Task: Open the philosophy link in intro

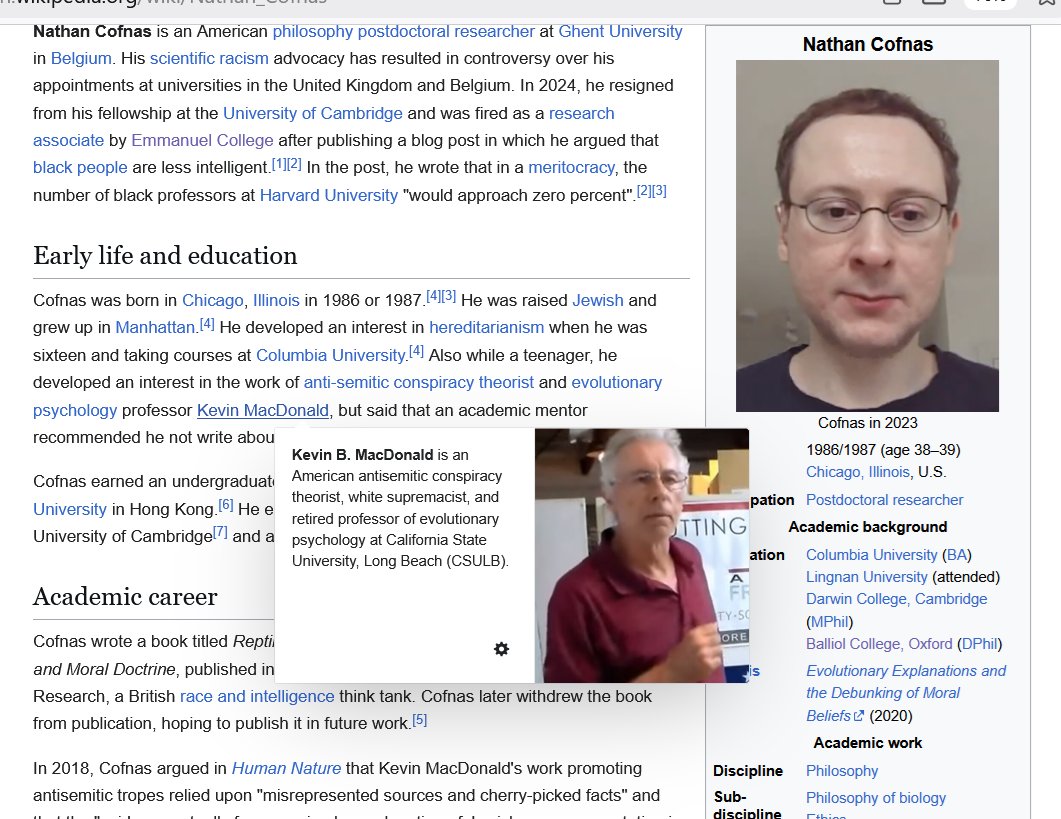Action: tap(313, 32)
